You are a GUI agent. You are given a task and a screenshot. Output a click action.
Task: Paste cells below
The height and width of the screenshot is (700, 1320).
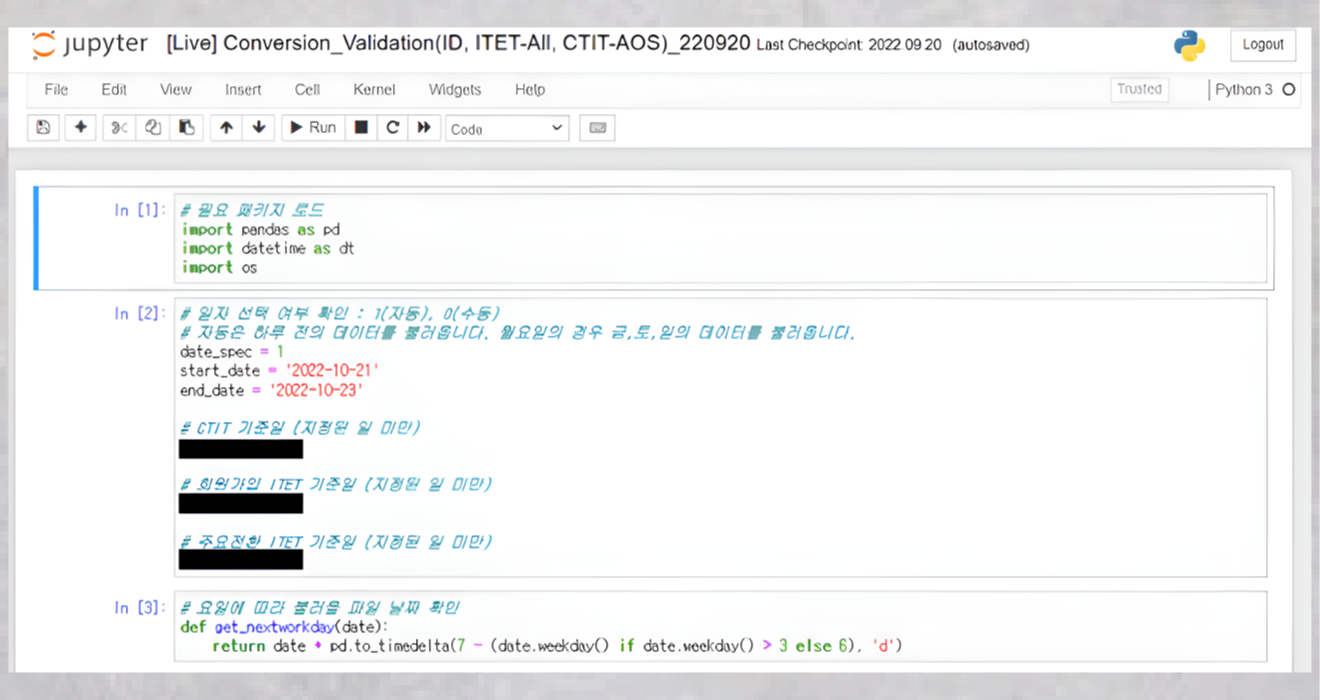[187, 128]
